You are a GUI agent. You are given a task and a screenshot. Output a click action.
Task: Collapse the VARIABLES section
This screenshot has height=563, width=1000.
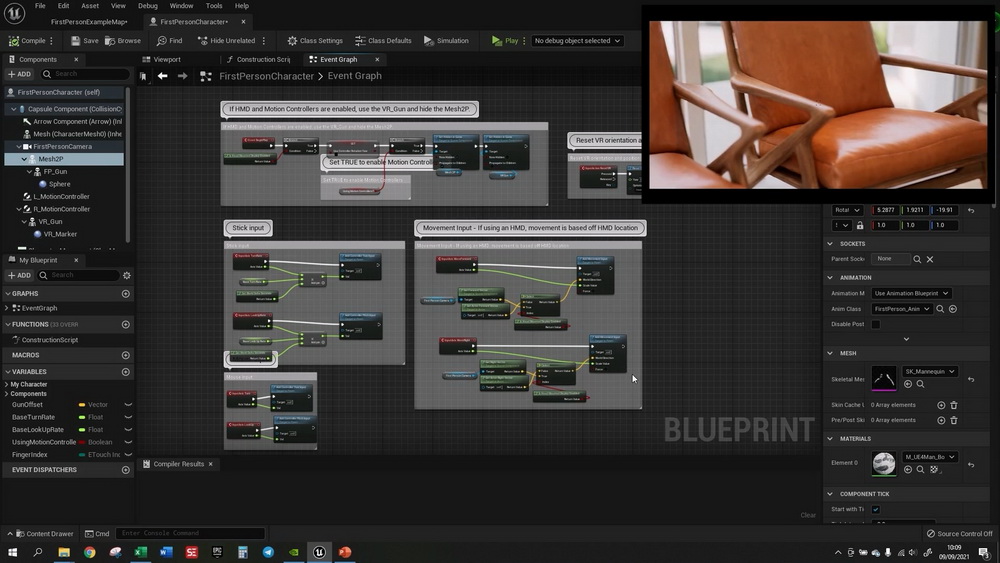point(8,372)
